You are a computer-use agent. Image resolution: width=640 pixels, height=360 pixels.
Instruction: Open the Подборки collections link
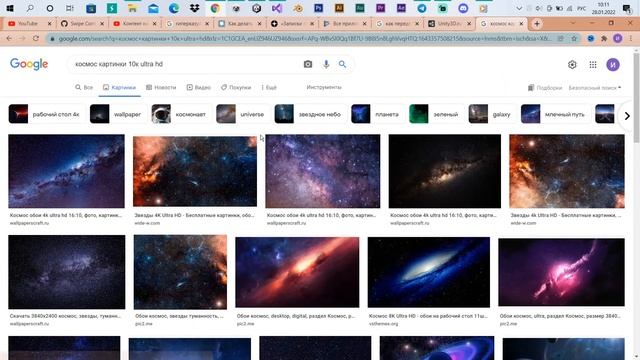545,88
